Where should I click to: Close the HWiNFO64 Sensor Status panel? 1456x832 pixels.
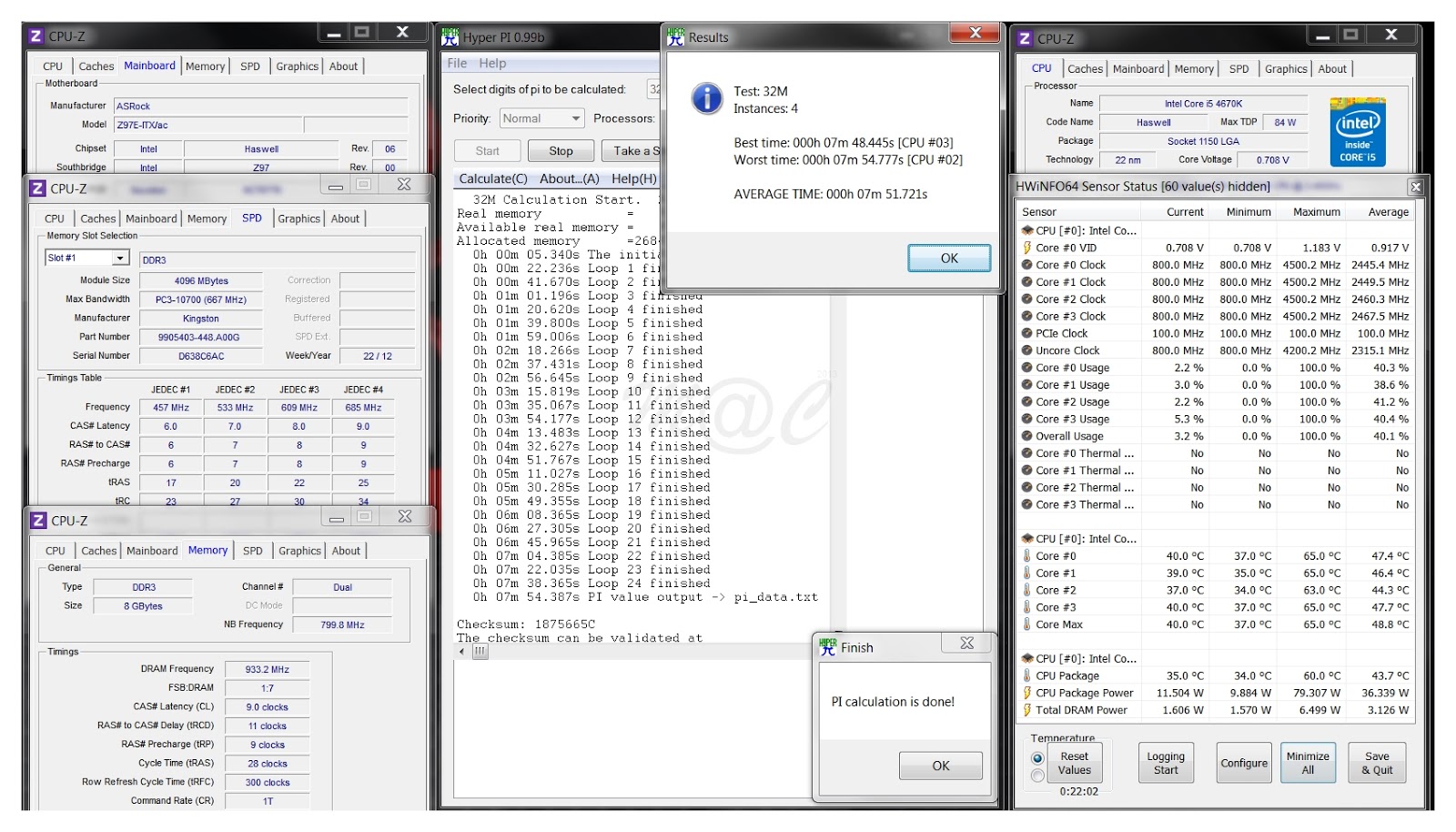point(1416,187)
